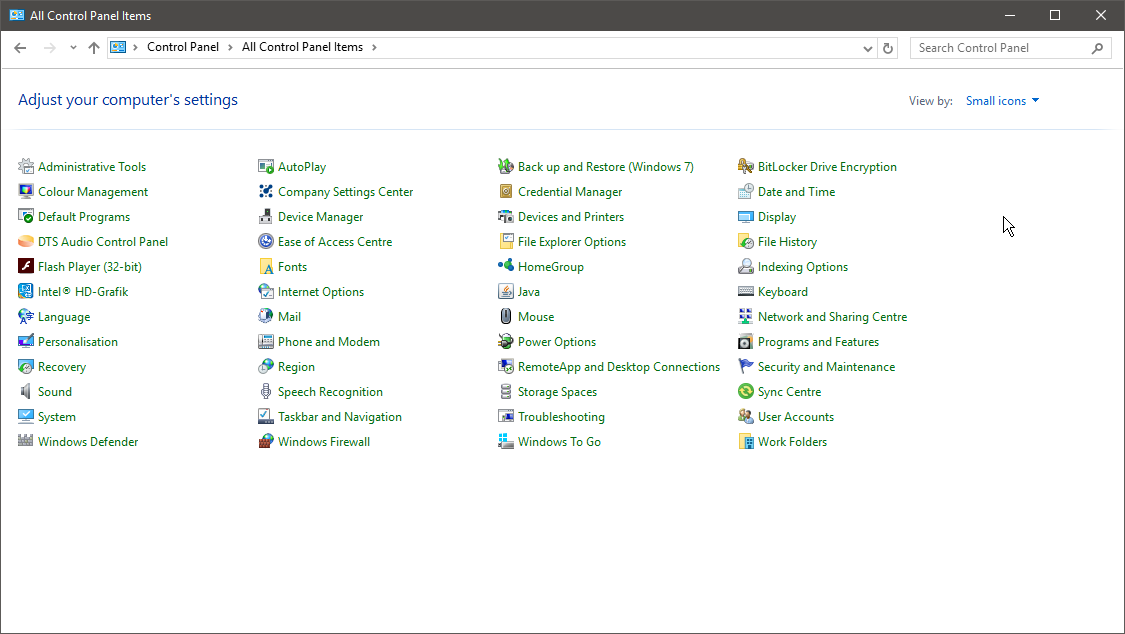Open the Work Folders link
The height and width of the screenshot is (634, 1125).
coord(792,442)
